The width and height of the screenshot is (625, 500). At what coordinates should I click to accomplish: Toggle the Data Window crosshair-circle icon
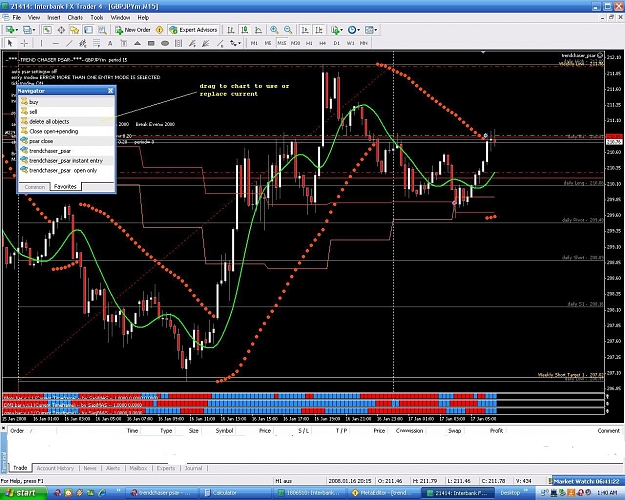pos(61,30)
